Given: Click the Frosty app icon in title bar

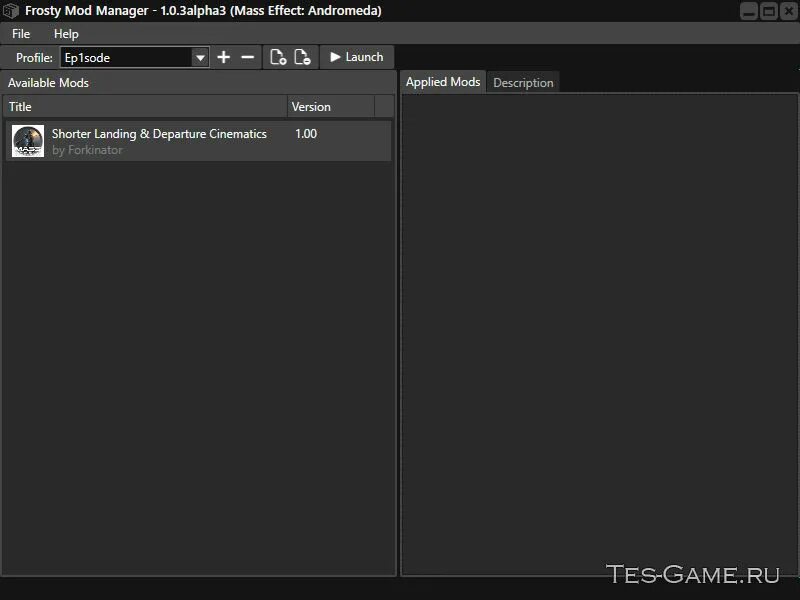Looking at the screenshot, I should pos(11,11).
